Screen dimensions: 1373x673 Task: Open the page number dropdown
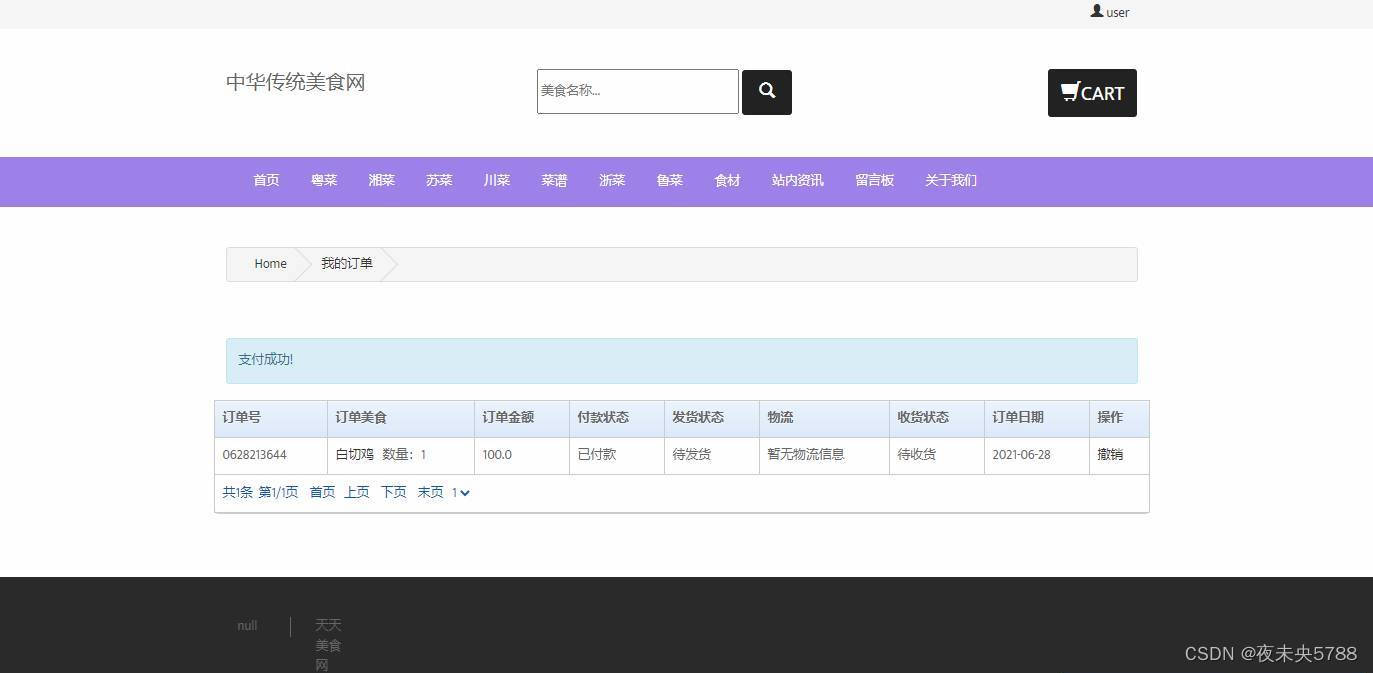[460, 493]
